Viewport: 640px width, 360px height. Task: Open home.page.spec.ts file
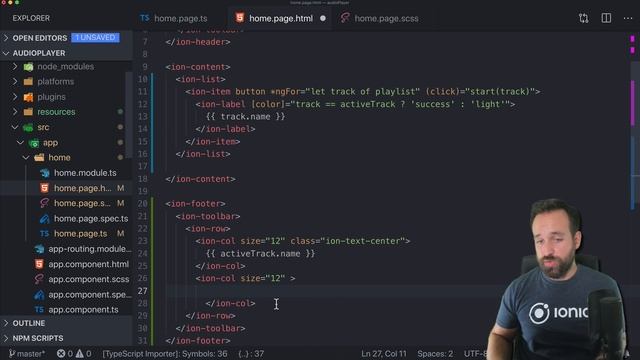[91, 218]
